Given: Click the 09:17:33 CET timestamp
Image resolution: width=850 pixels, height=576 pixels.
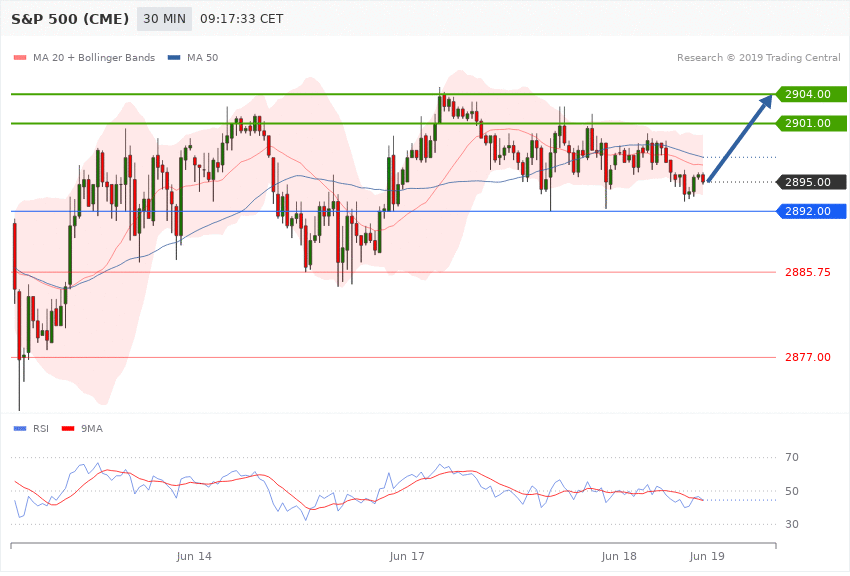Looking at the screenshot, I should (242, 19).
